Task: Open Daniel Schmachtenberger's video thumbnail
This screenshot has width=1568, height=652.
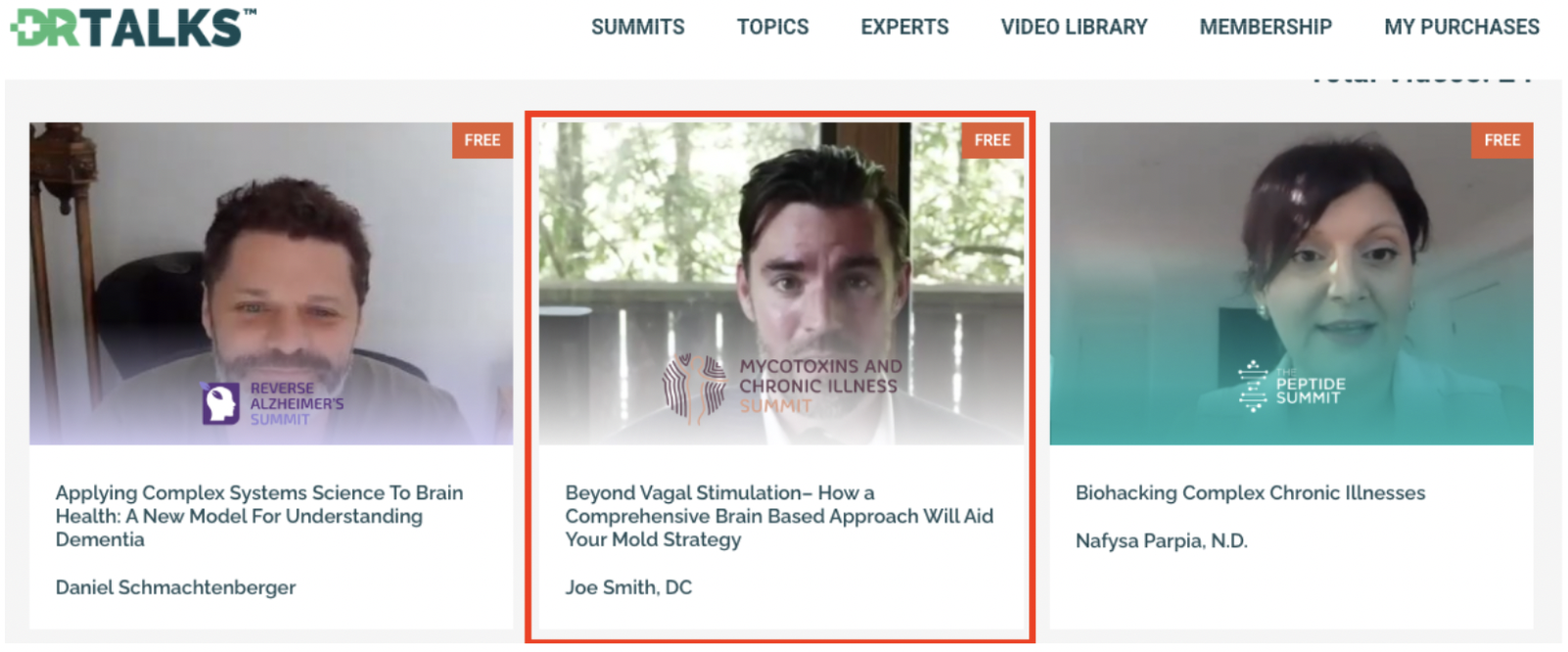Action: [x=271, y=284]
